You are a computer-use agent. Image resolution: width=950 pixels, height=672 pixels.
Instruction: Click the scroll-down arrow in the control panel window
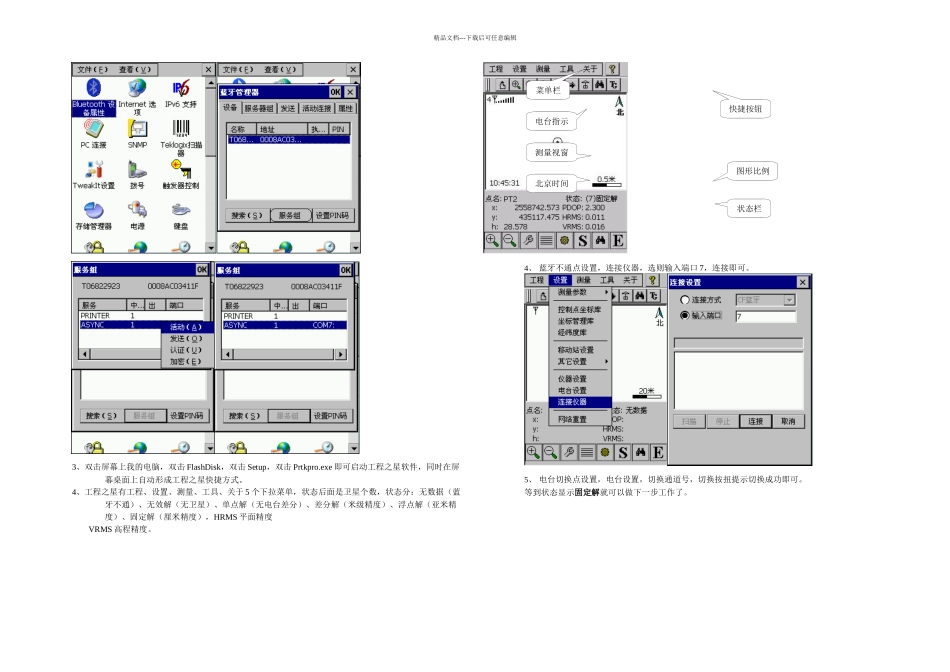(x=211, y=247)
